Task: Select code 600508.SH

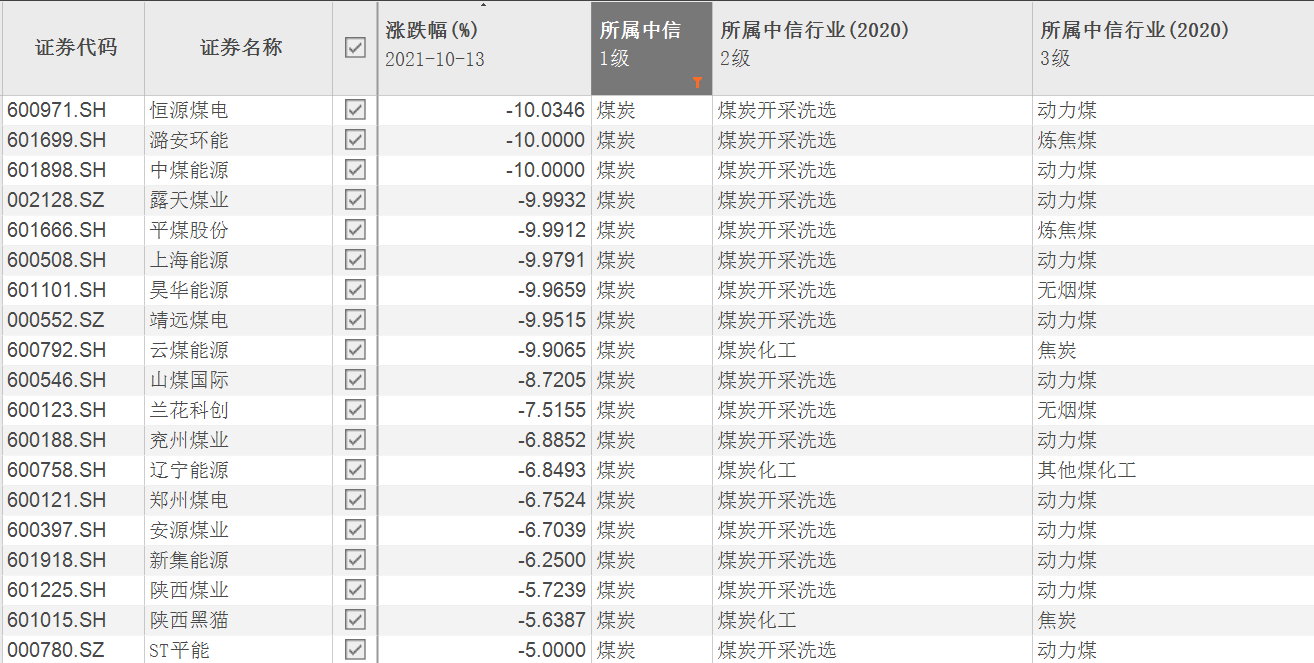Action: (56, 260)
